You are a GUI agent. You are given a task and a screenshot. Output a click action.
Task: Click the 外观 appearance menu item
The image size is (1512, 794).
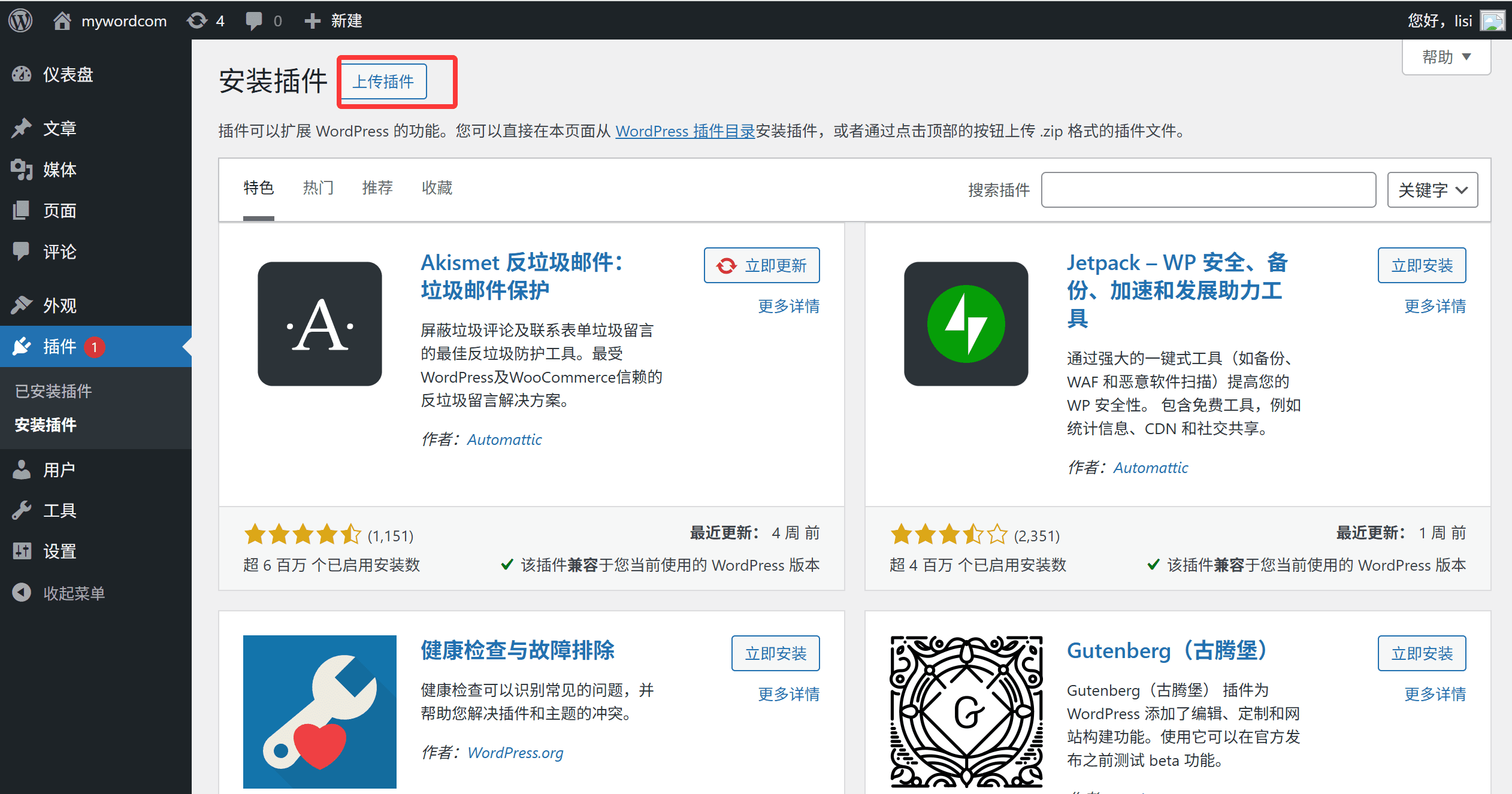coord(59,305)
